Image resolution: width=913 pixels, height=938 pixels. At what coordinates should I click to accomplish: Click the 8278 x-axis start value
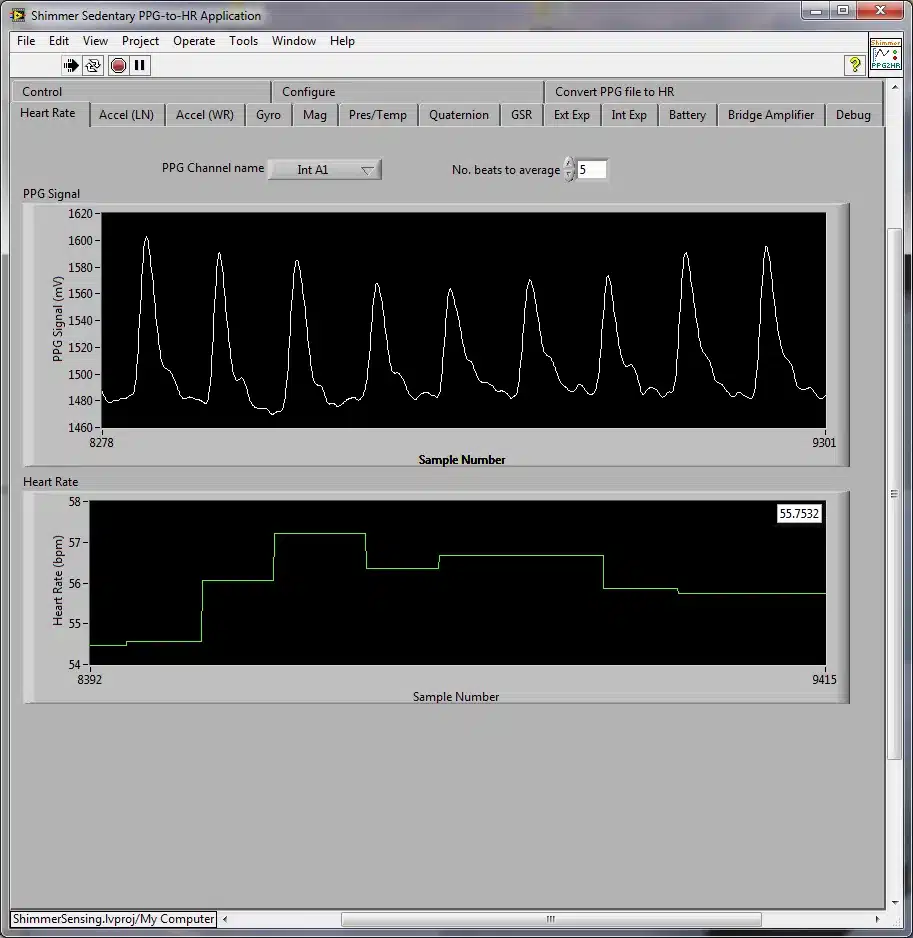point(101,443)
